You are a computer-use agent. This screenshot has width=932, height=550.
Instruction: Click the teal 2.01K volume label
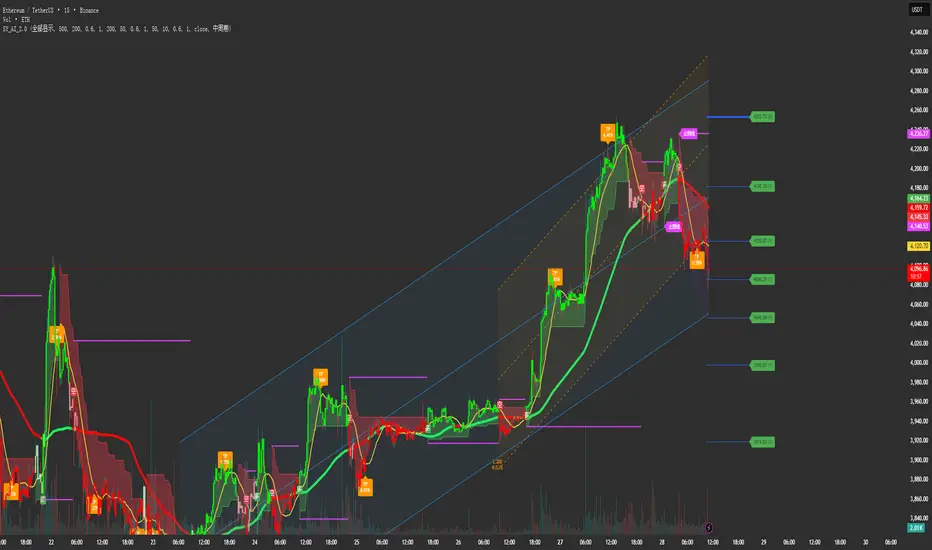[916, 527]
